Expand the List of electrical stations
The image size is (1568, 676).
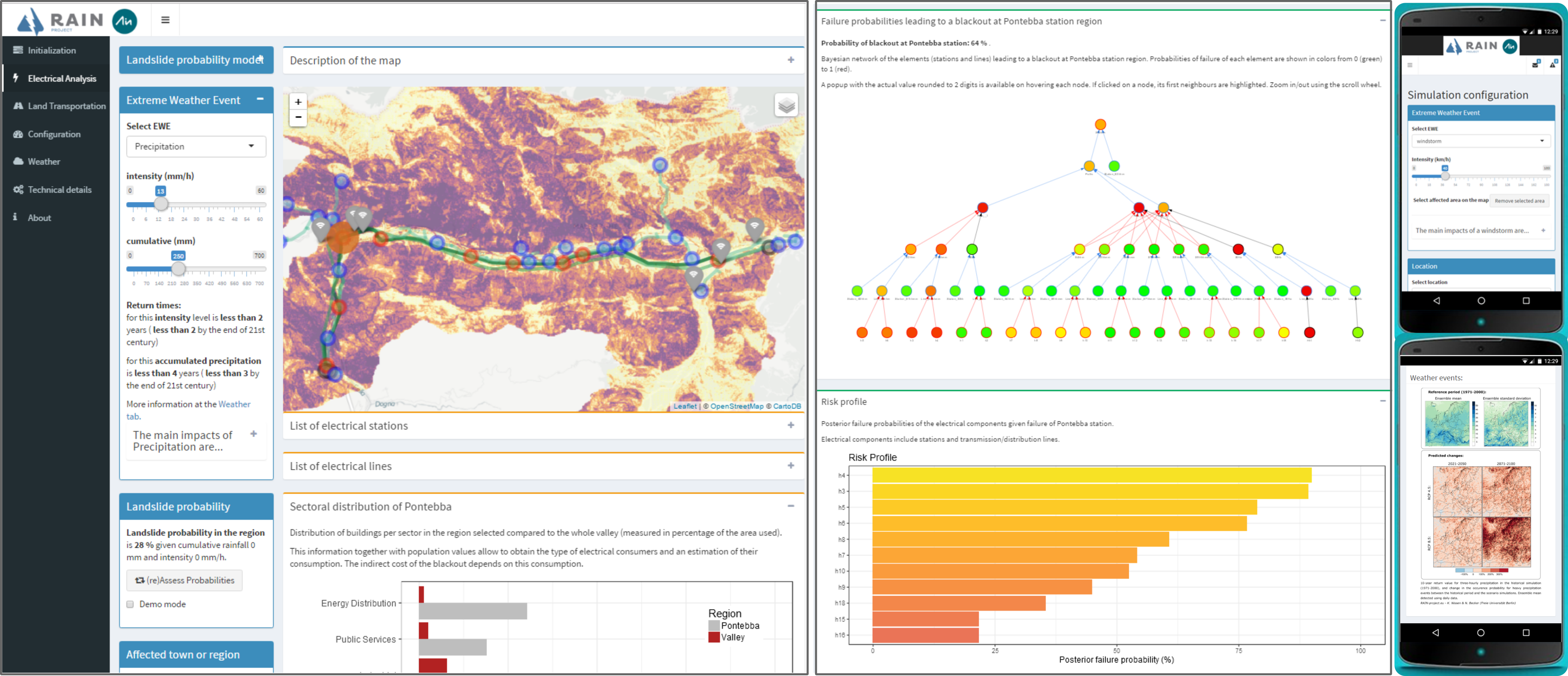791,425
